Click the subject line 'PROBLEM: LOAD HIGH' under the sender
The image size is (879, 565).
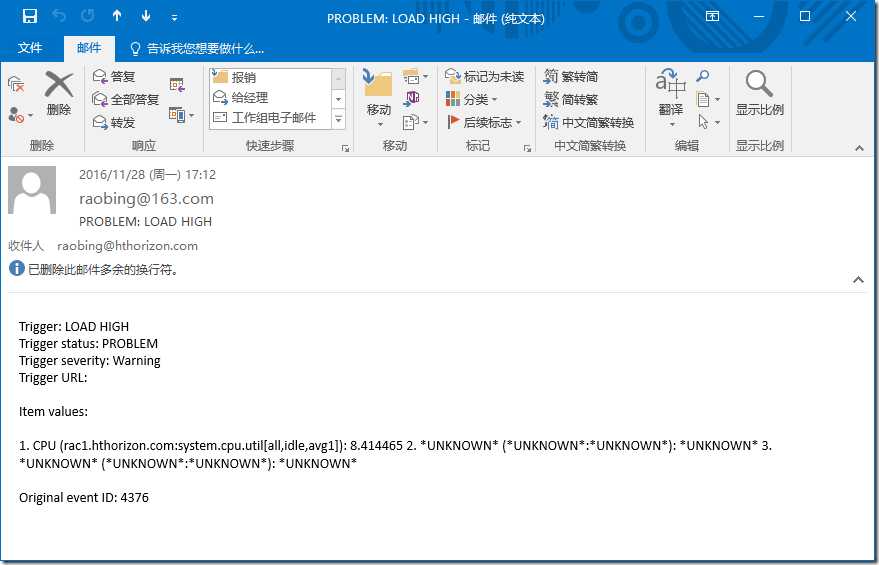pos(146,222)
